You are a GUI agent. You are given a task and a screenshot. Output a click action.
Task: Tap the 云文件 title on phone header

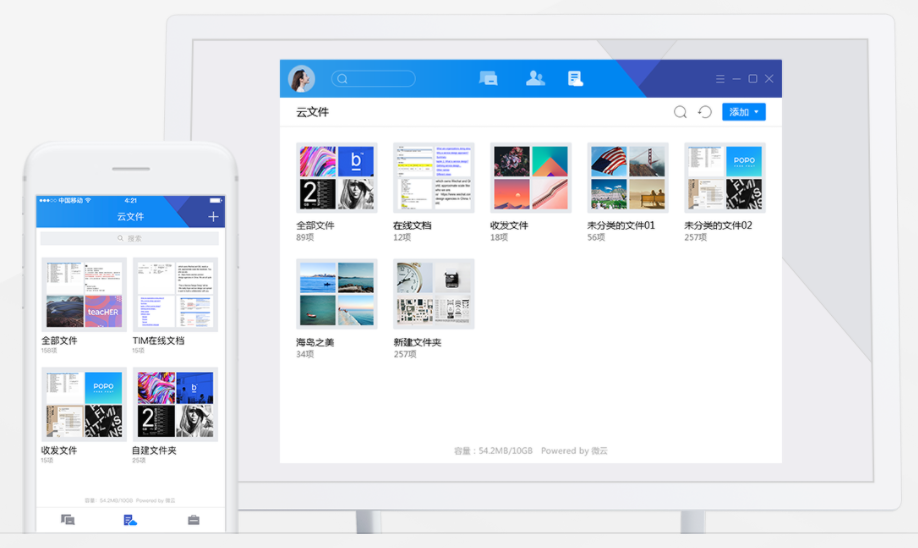pyautogui.click(x=131, y=217)
